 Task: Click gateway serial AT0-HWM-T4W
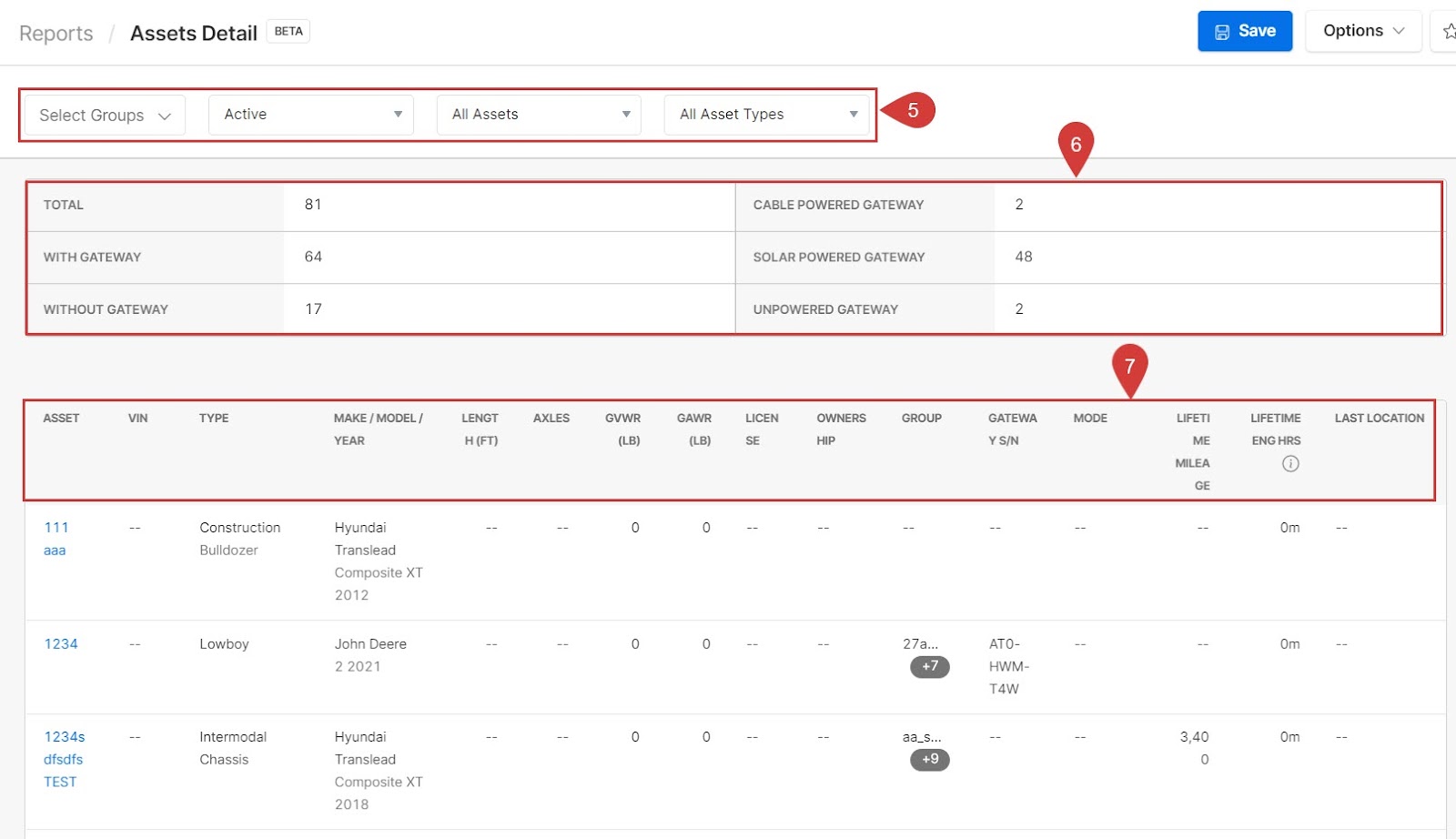[1009, 666]
